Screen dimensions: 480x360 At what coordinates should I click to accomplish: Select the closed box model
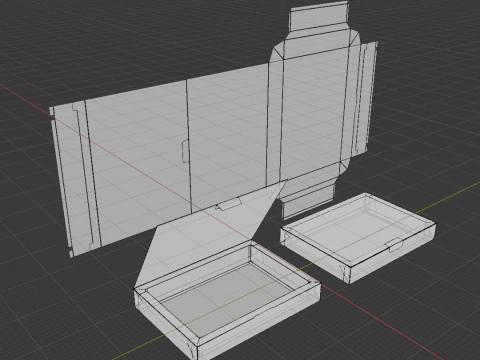click(358, 238)
